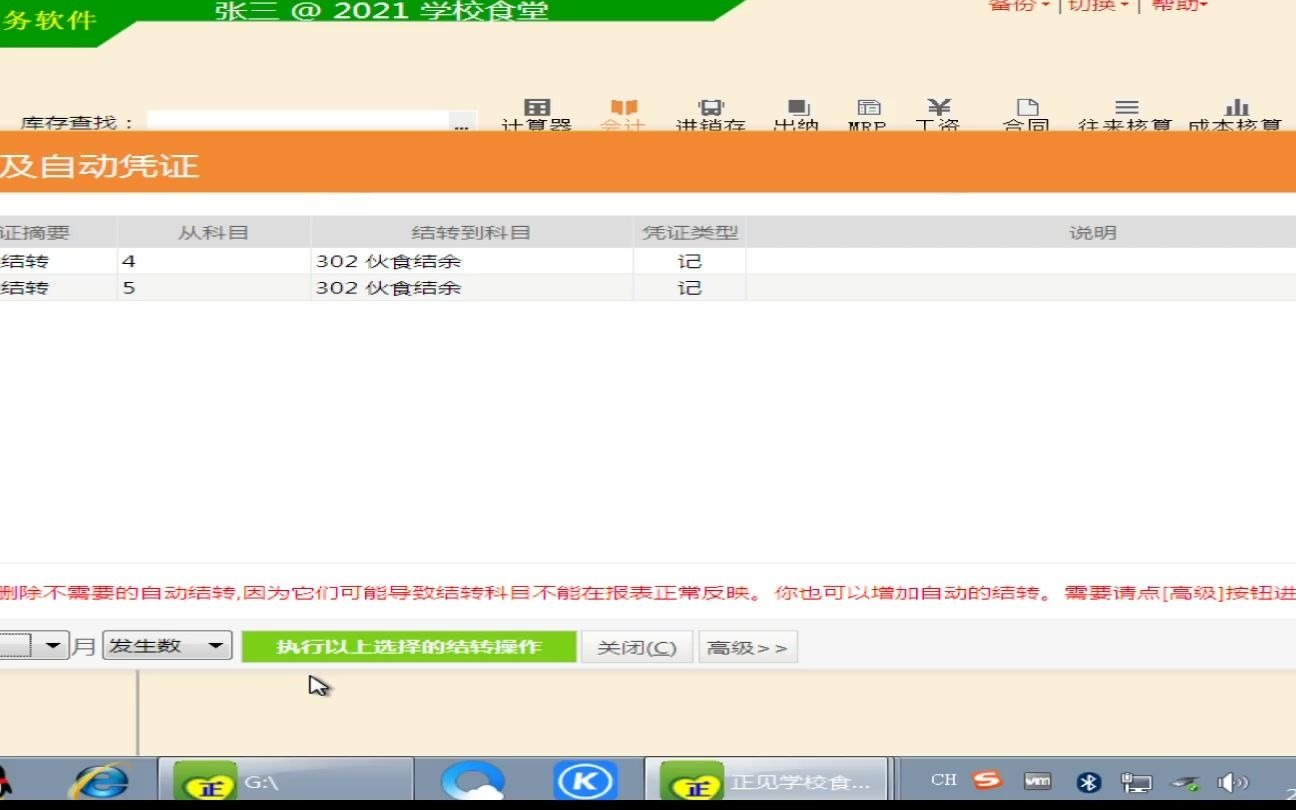Open the 出纳 cashier module icon
1296x810 pixels.
pos(797,115)
